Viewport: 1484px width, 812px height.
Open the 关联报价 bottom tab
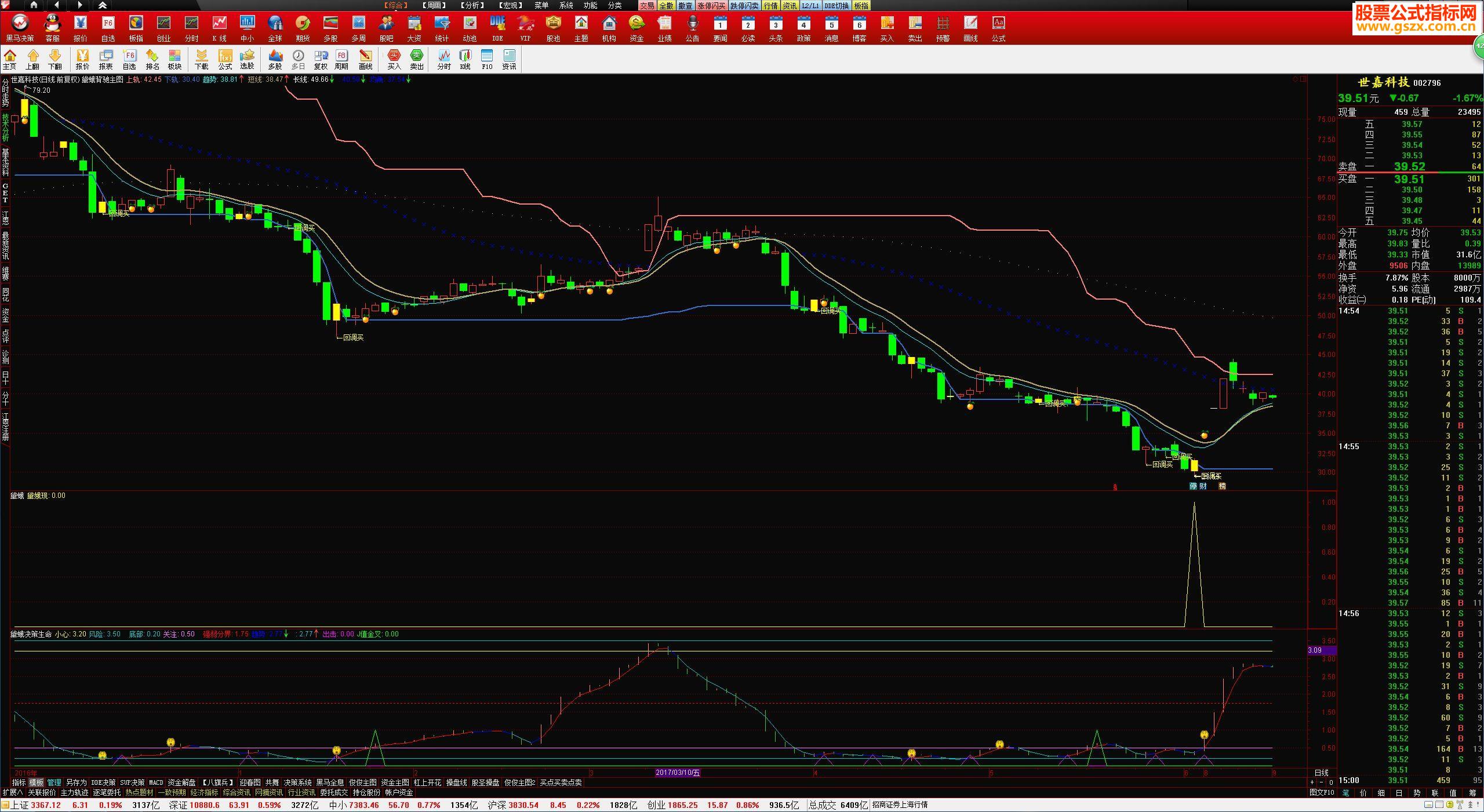pyautogui.click(x=42, y=792)
